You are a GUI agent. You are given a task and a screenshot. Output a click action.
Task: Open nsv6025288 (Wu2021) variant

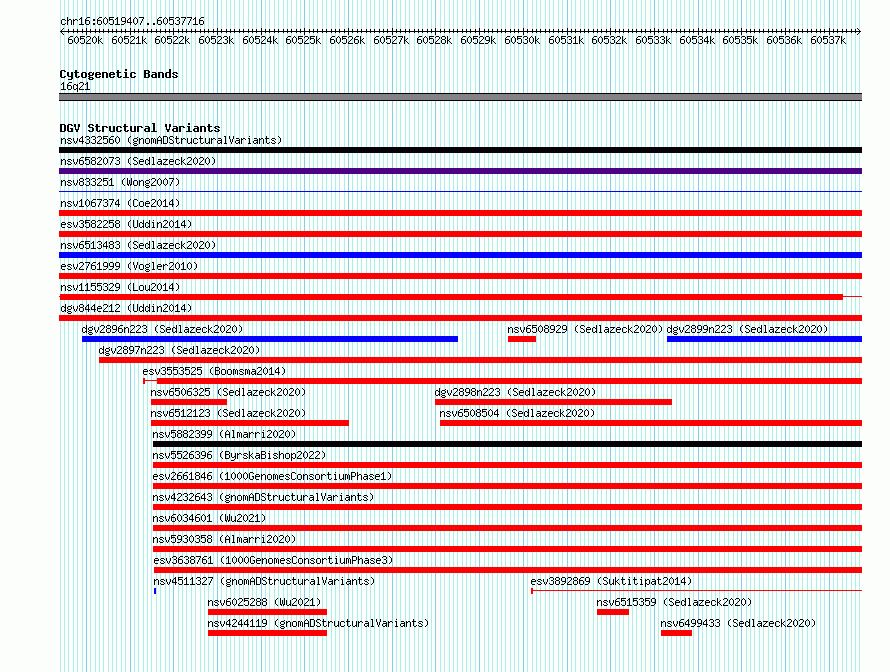265,602
